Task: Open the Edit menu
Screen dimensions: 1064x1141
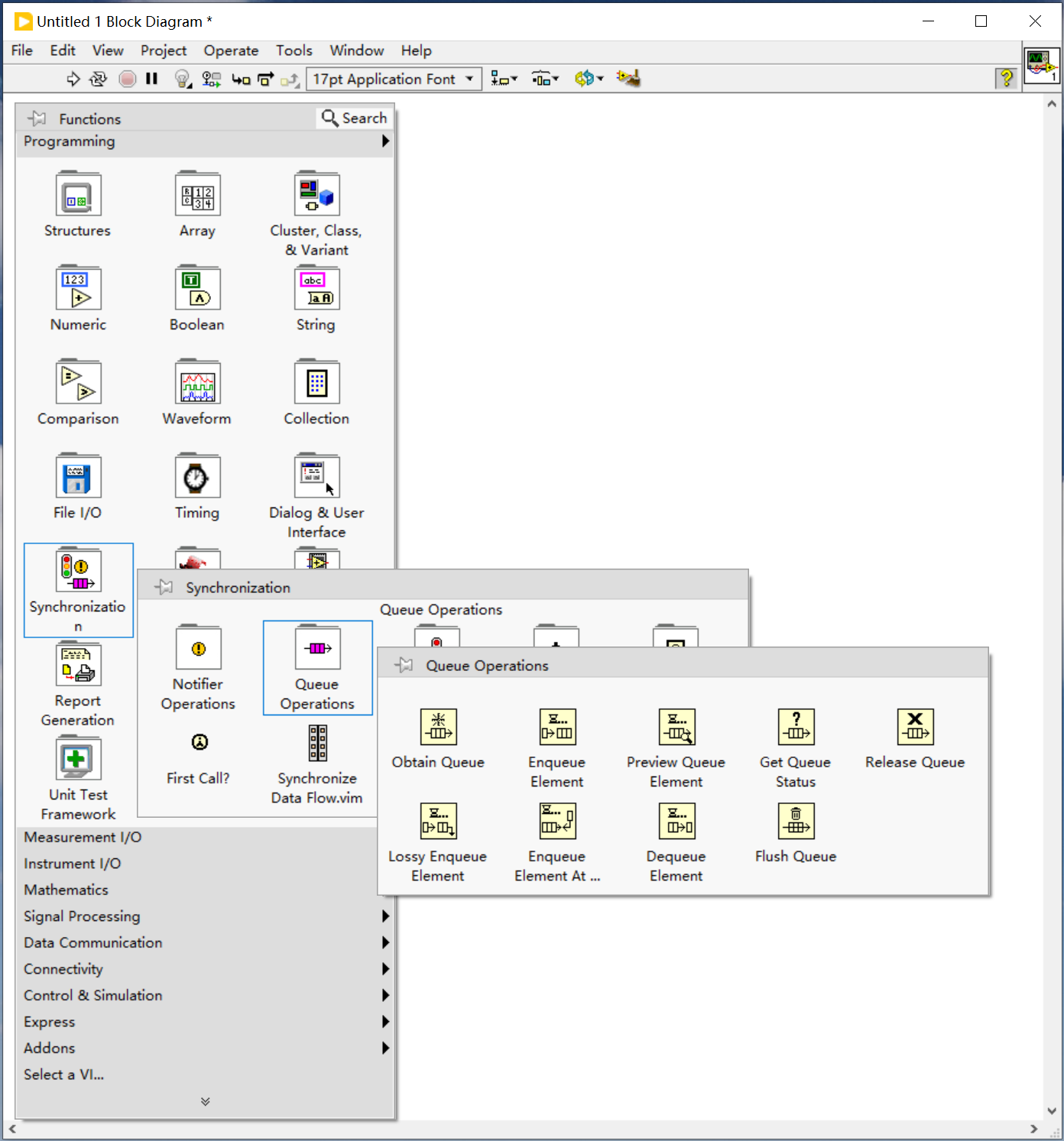Action: point(63,50)
